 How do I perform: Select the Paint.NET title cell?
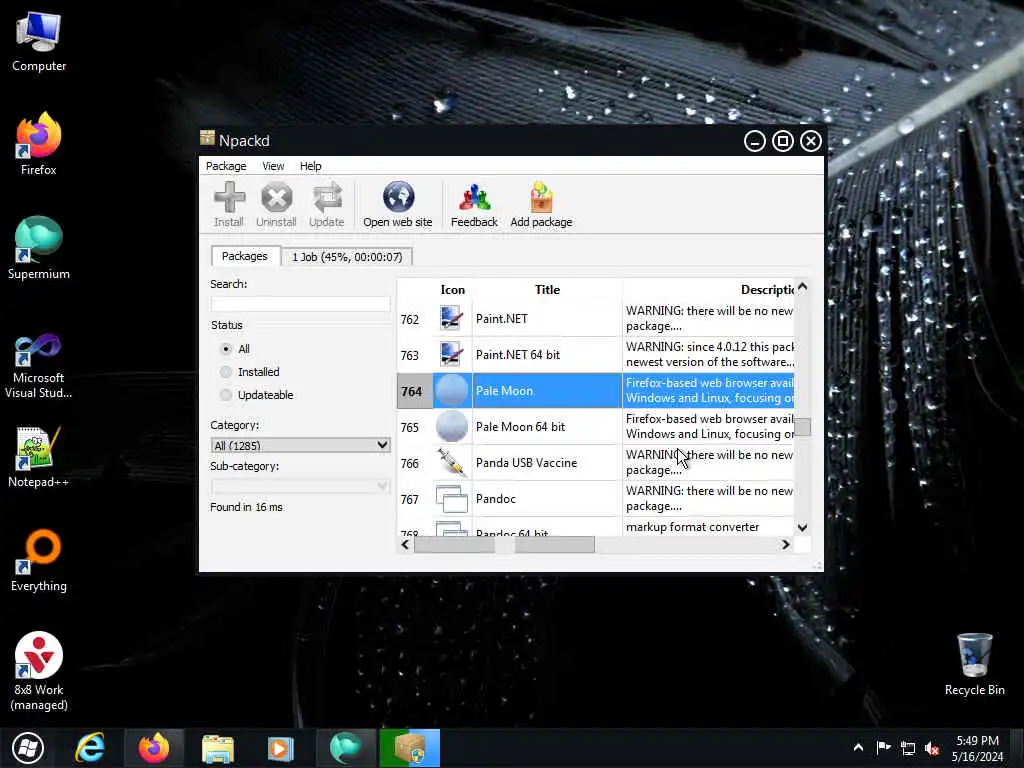547,319
